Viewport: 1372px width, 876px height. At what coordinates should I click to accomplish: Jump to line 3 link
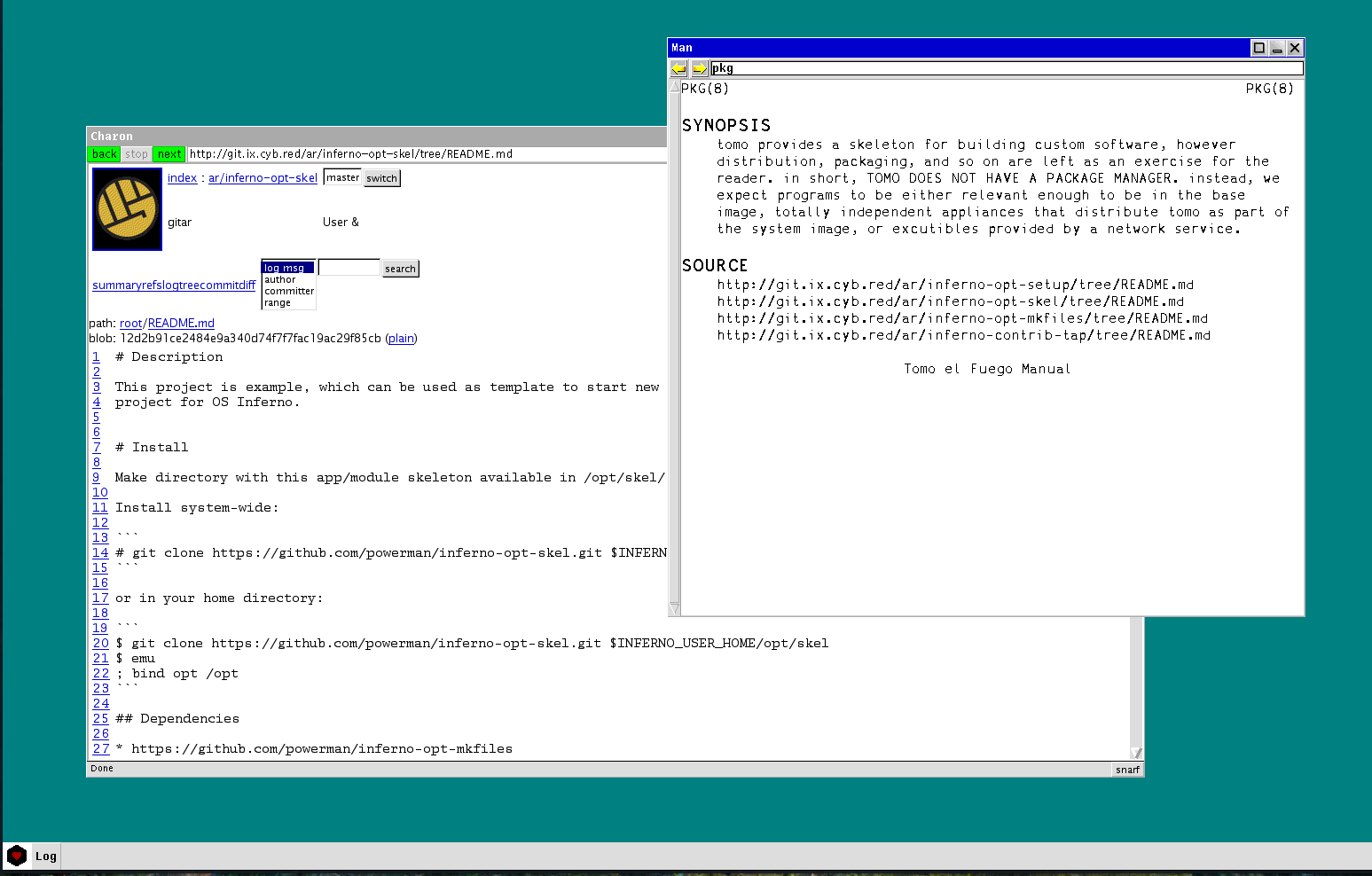[x=97, y=387]
